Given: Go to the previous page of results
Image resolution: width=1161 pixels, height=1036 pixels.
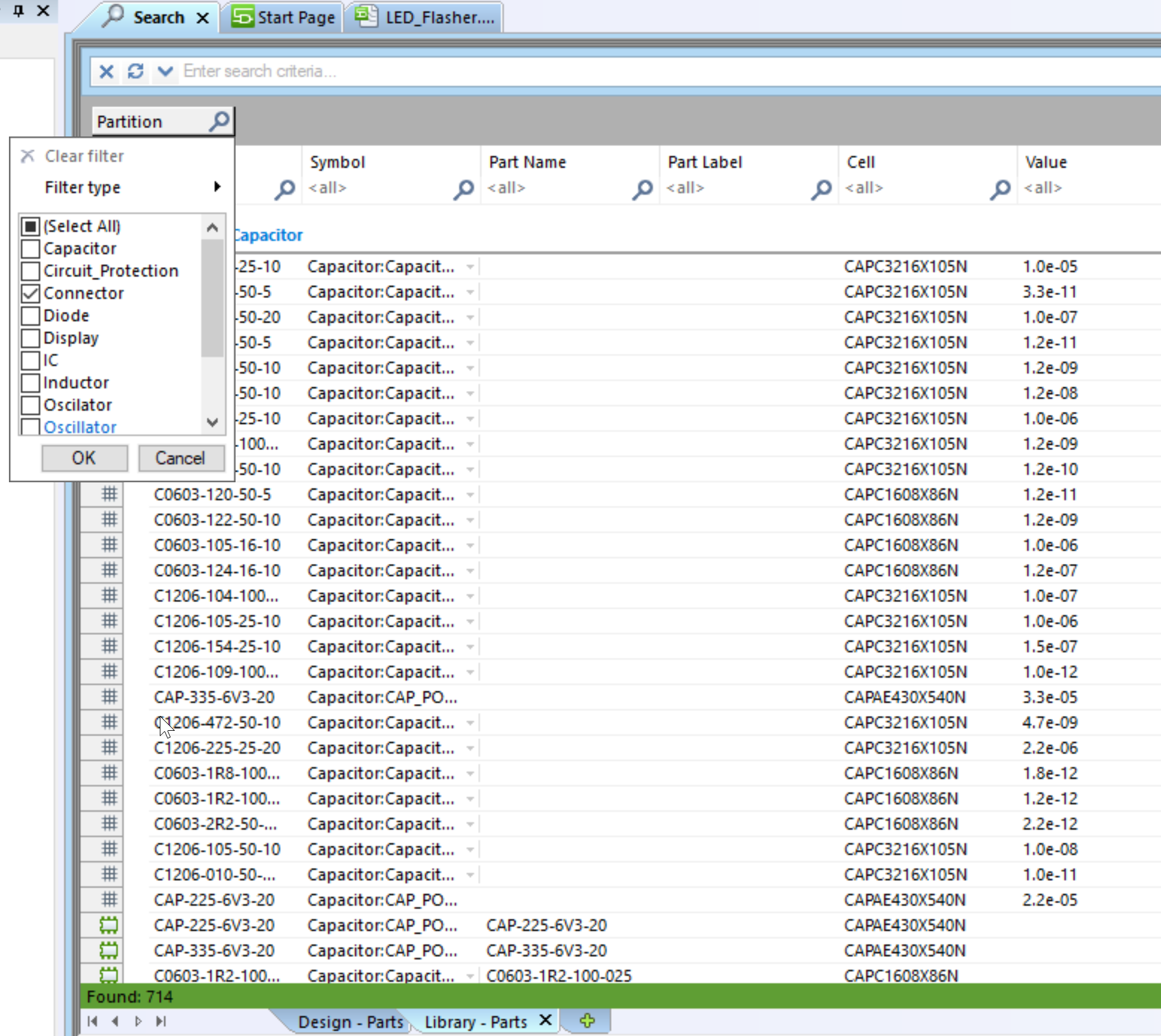Looking at the screenshot, I should 115,1021.
